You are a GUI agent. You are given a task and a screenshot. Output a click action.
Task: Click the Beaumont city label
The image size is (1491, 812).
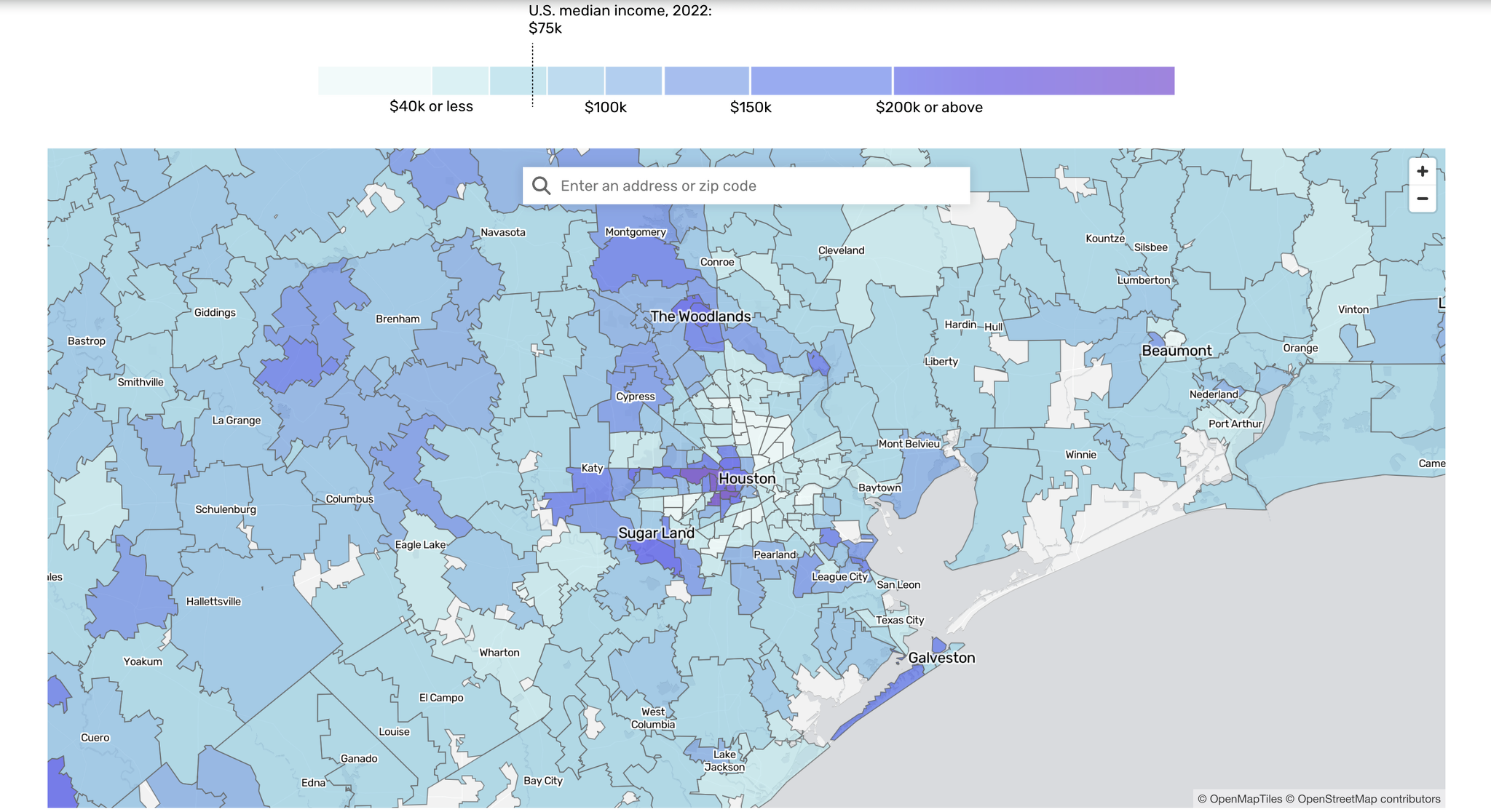[1176, 351]
